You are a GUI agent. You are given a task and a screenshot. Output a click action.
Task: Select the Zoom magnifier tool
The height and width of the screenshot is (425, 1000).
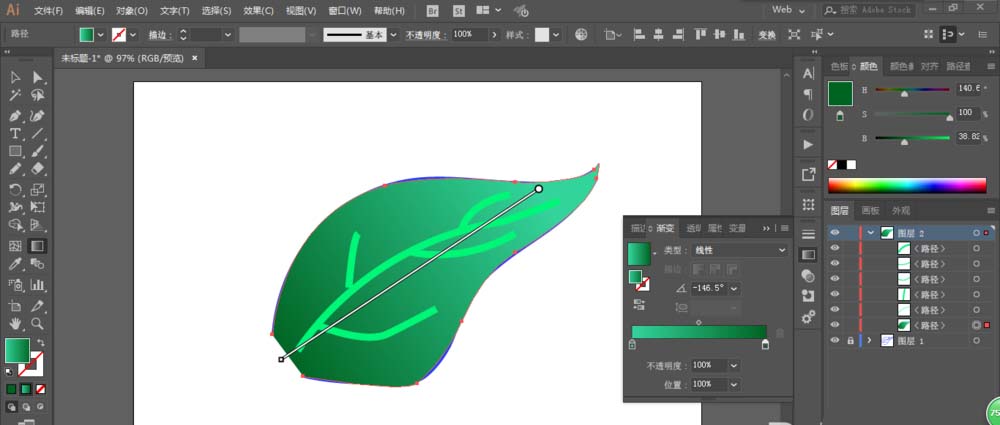pyautogui.click(x=38, y=323)
